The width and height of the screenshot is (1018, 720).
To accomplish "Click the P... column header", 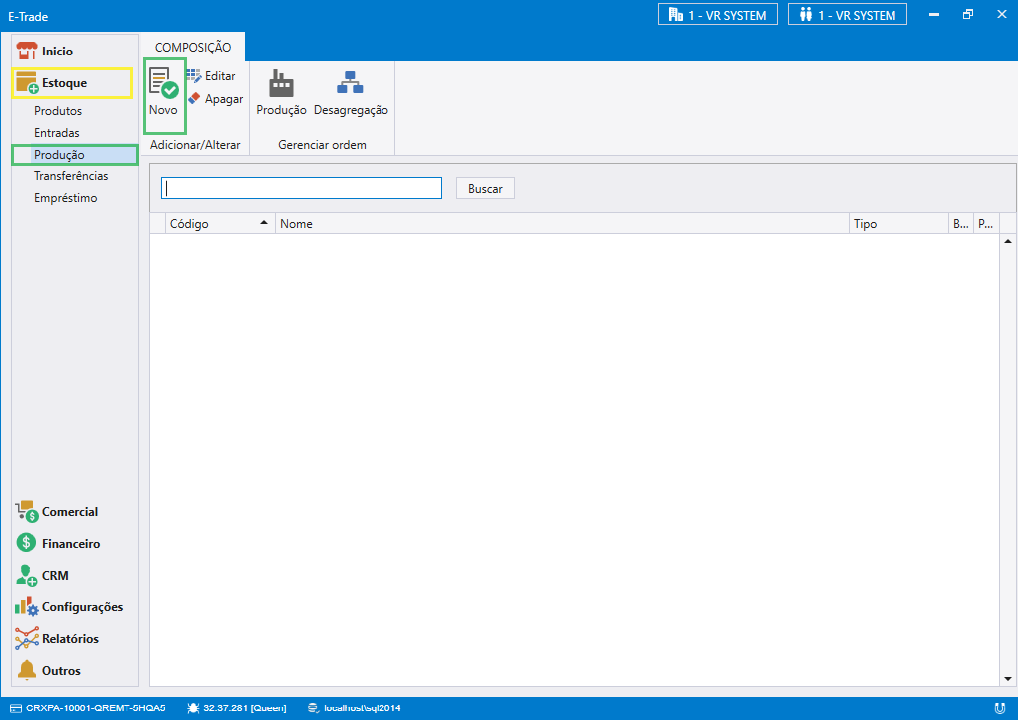I will 986,223.
